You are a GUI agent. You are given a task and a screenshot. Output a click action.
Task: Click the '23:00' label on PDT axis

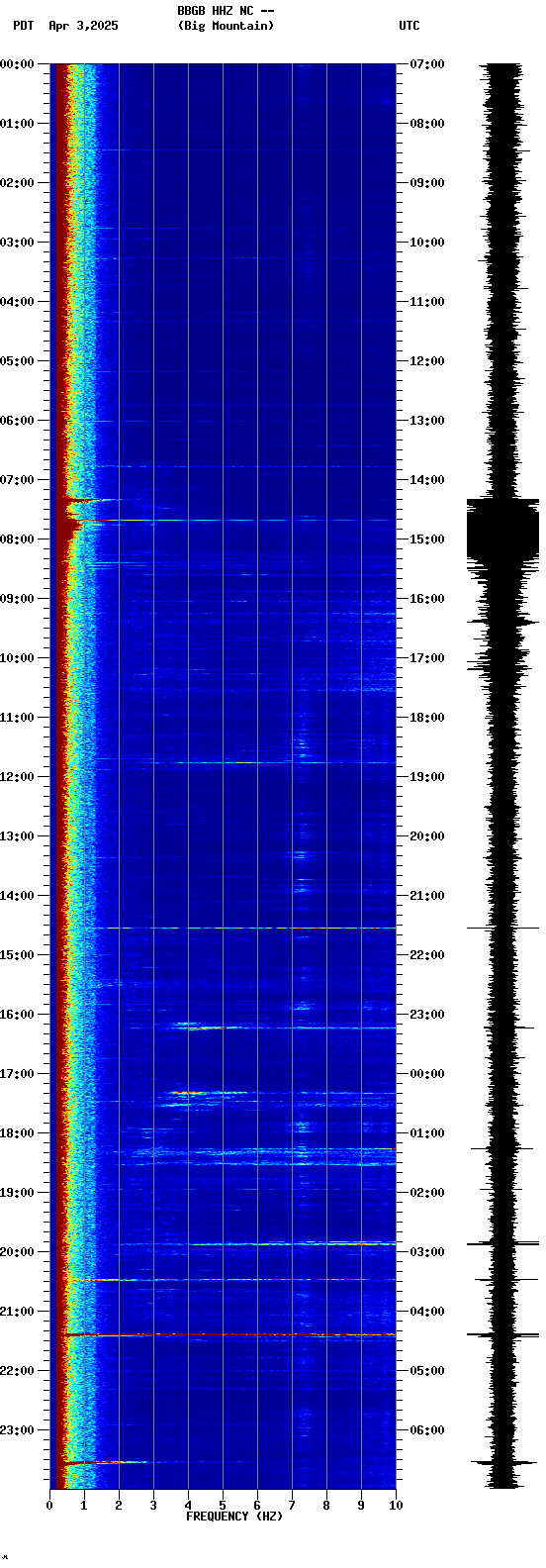click(17, 1430)
